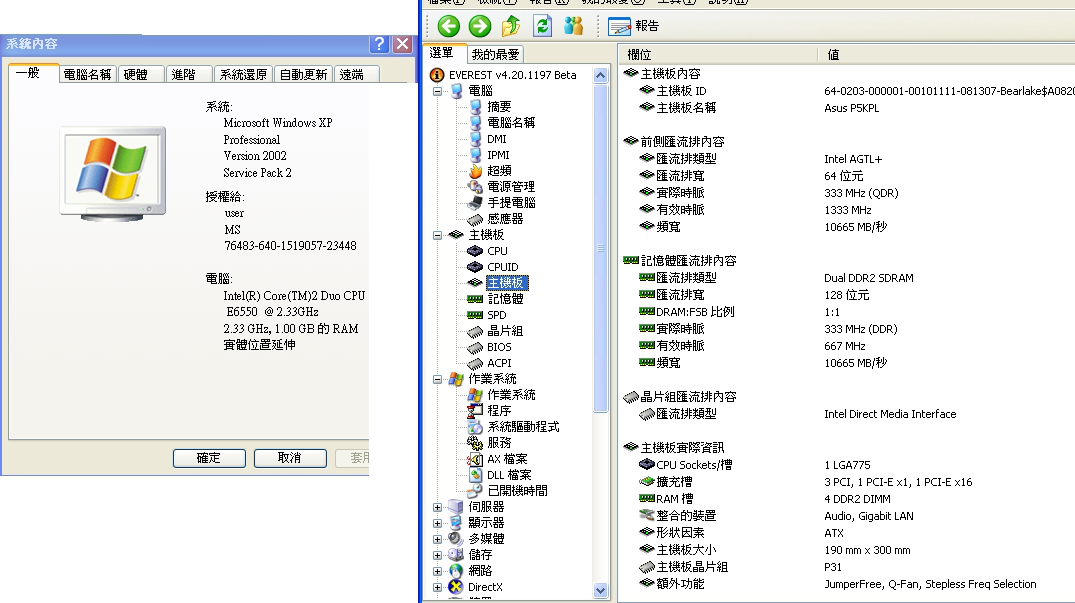Open the users icon in EVEREST toolbar

click(x=573, y=26)
